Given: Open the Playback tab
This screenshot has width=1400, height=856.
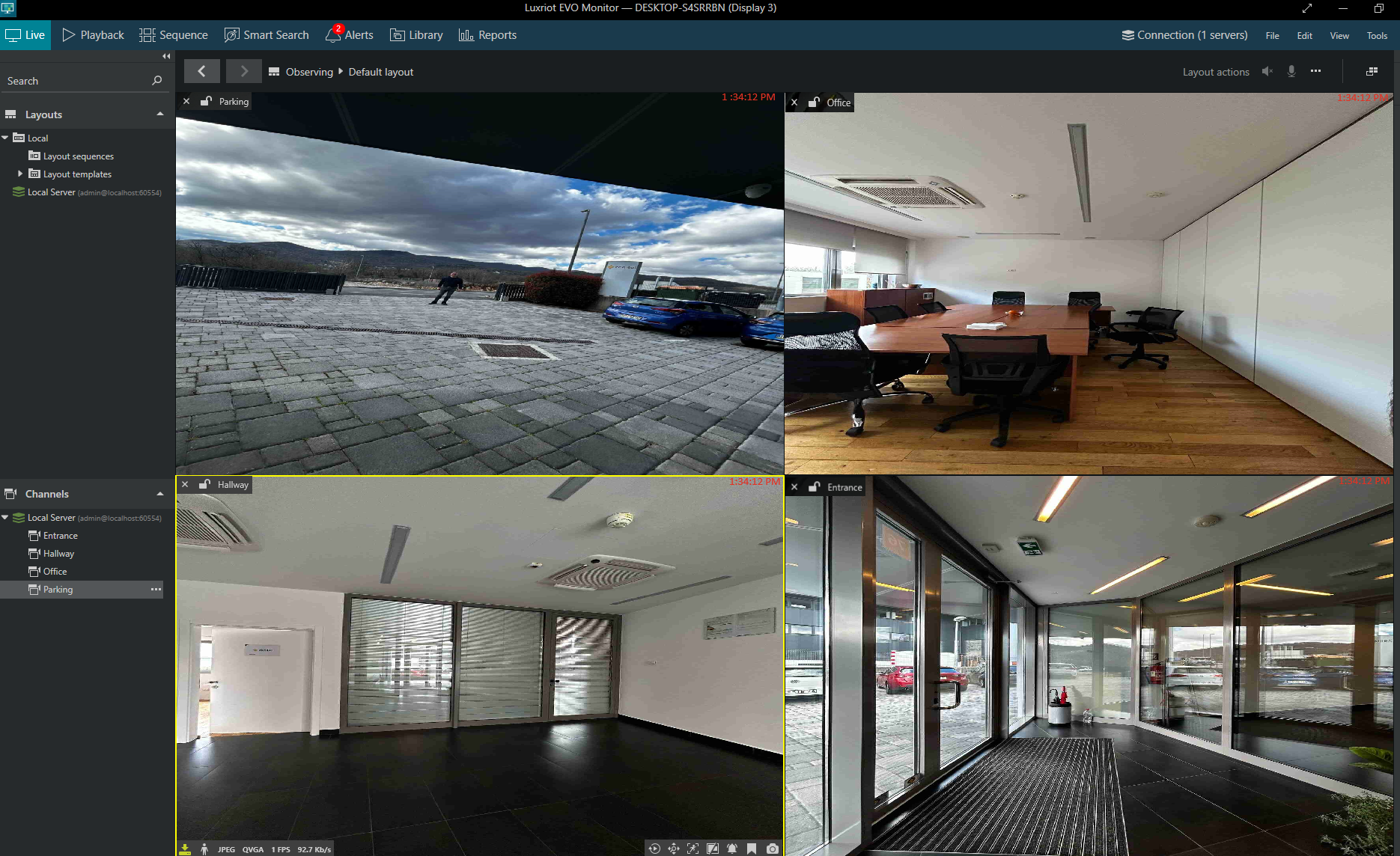Looking at the screenshot, I should coord(94,35).
